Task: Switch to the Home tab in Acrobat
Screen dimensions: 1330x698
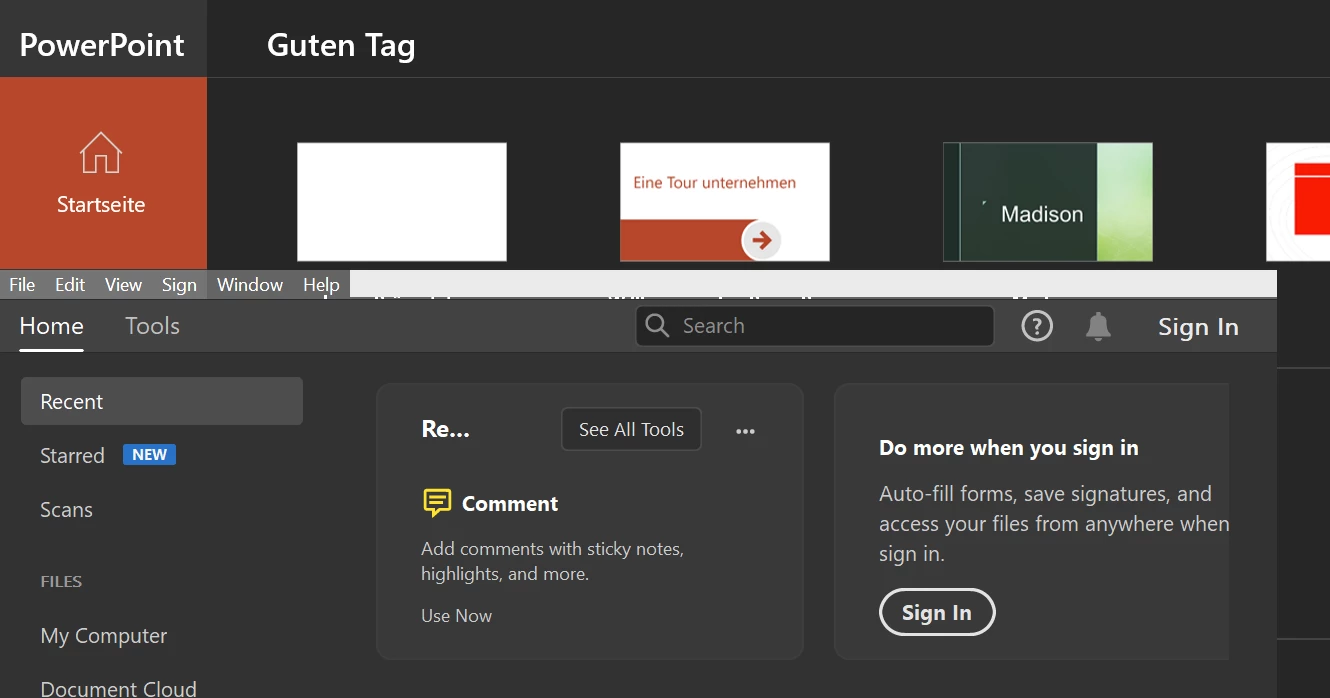Action: pos(51,326)
